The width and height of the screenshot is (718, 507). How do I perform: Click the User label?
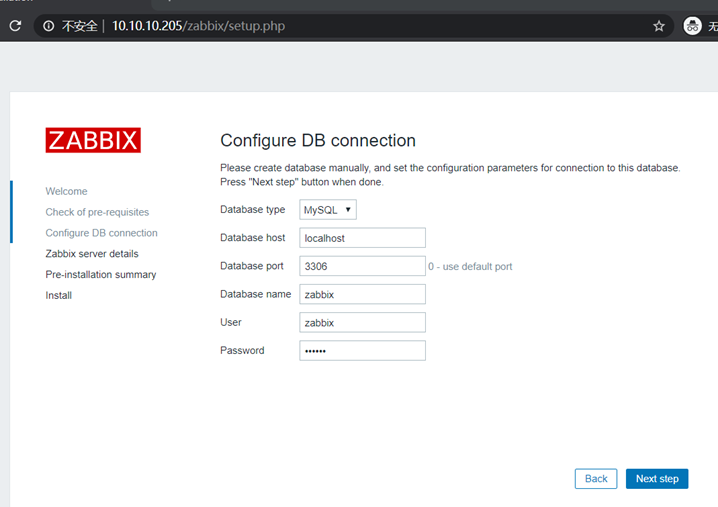point(231,322)
